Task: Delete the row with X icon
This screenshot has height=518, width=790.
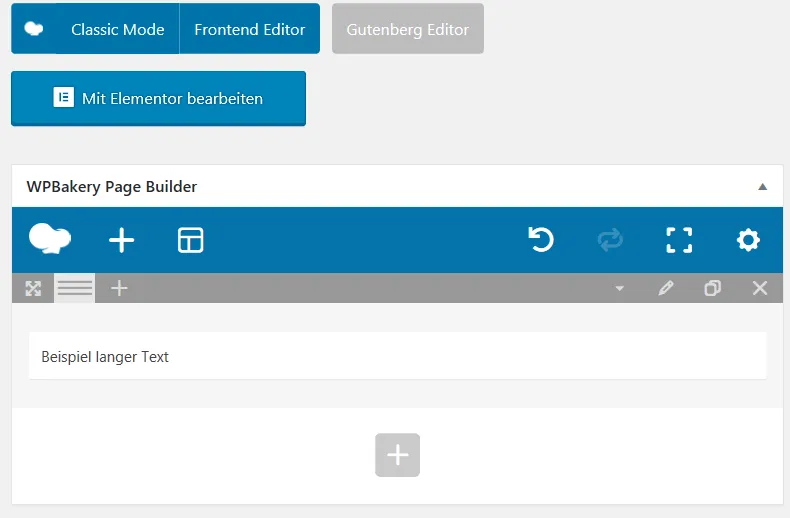Action: click(760, 288)
